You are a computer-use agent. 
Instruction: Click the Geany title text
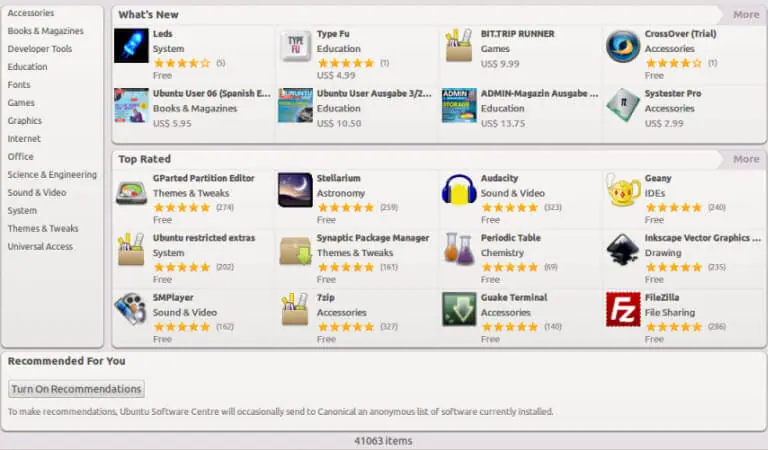658,178
